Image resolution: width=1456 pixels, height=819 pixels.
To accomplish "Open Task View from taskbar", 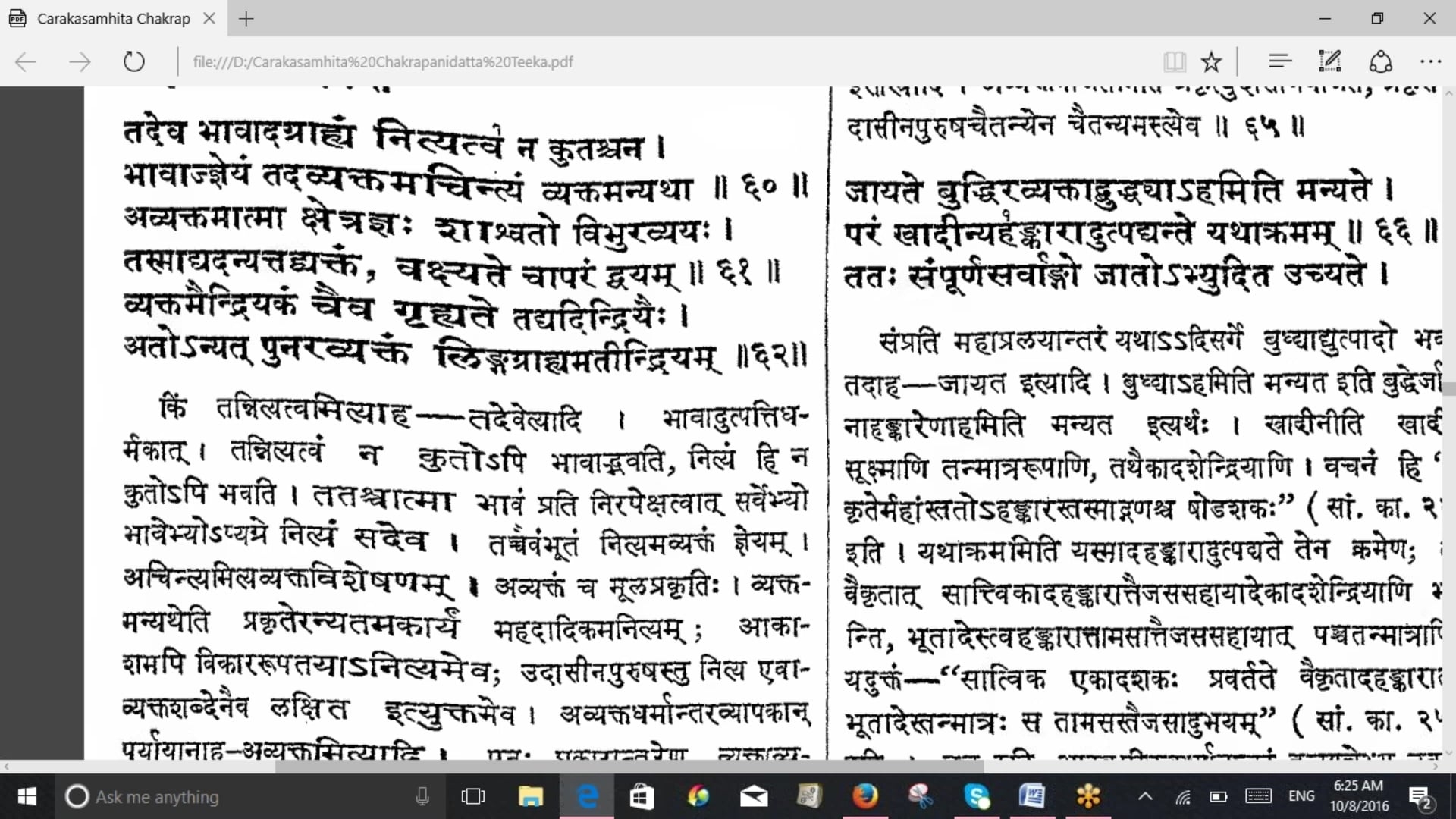I will point(472,796).
